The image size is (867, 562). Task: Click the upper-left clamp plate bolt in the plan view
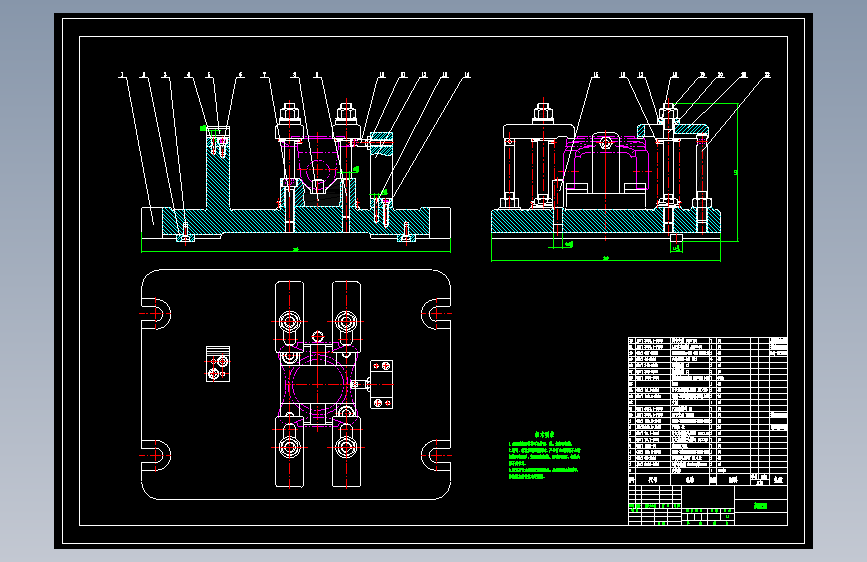[290, 321]
